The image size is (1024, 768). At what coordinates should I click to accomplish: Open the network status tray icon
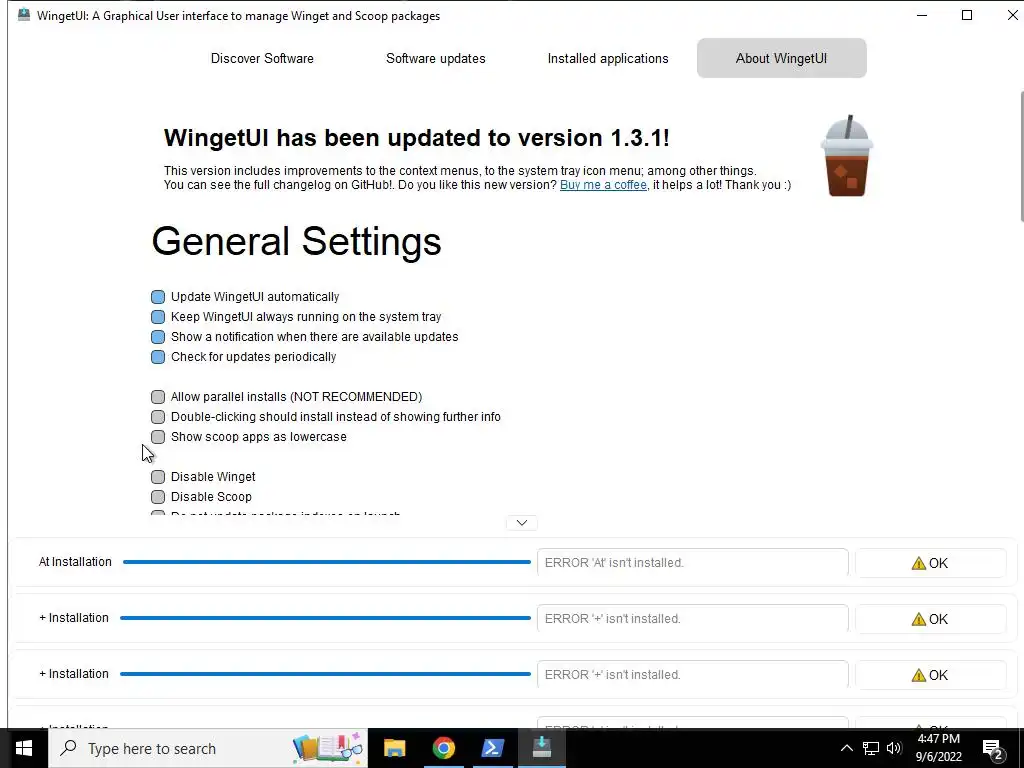(x=871, y=748)
